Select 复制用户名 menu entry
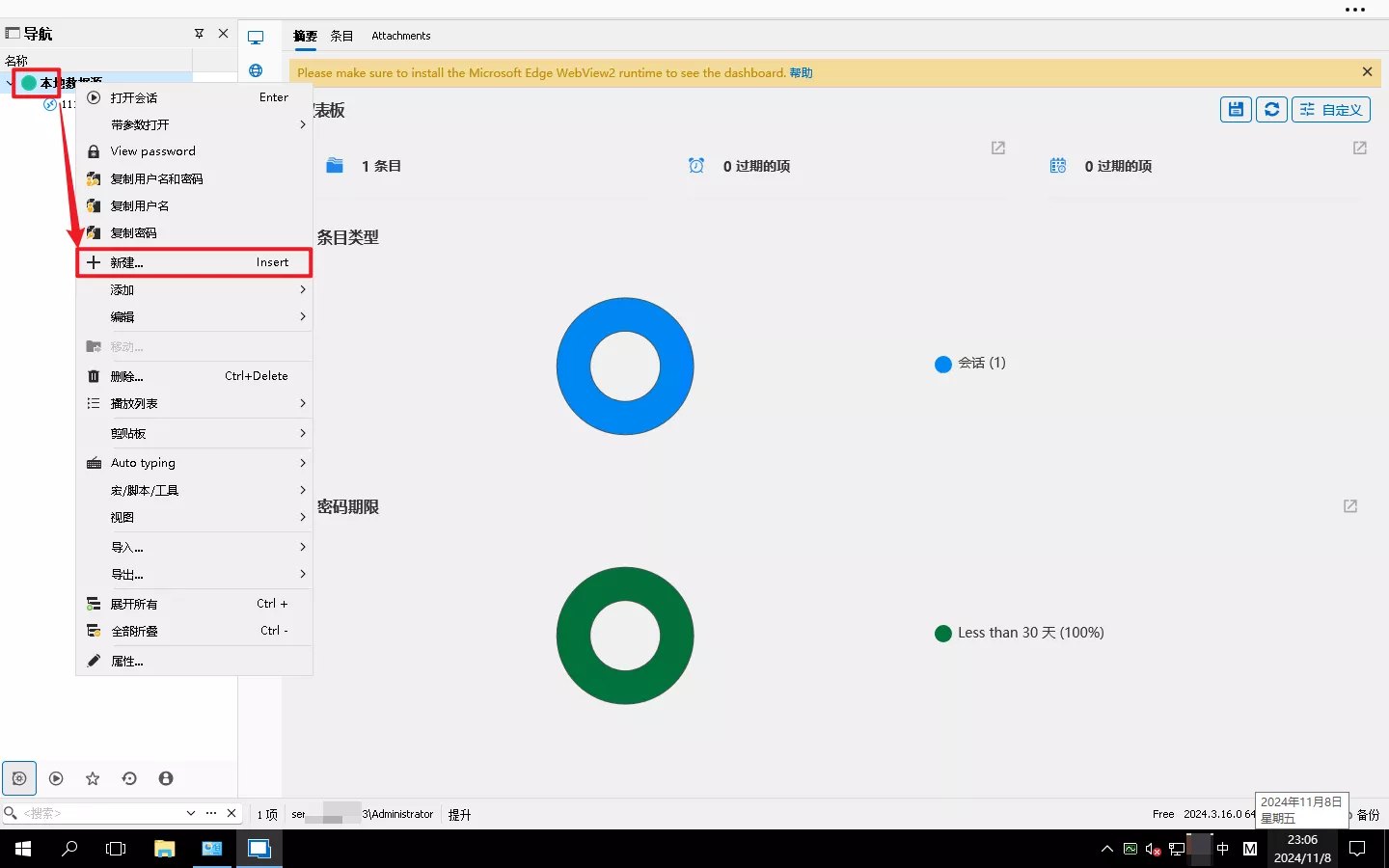Screen dimensions: 1389x868 (194, 205)
